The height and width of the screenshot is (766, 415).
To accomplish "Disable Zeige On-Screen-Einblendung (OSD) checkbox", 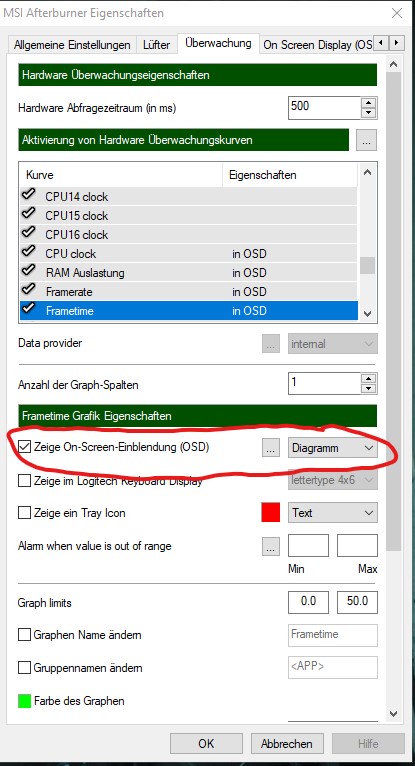I will 24,447.
